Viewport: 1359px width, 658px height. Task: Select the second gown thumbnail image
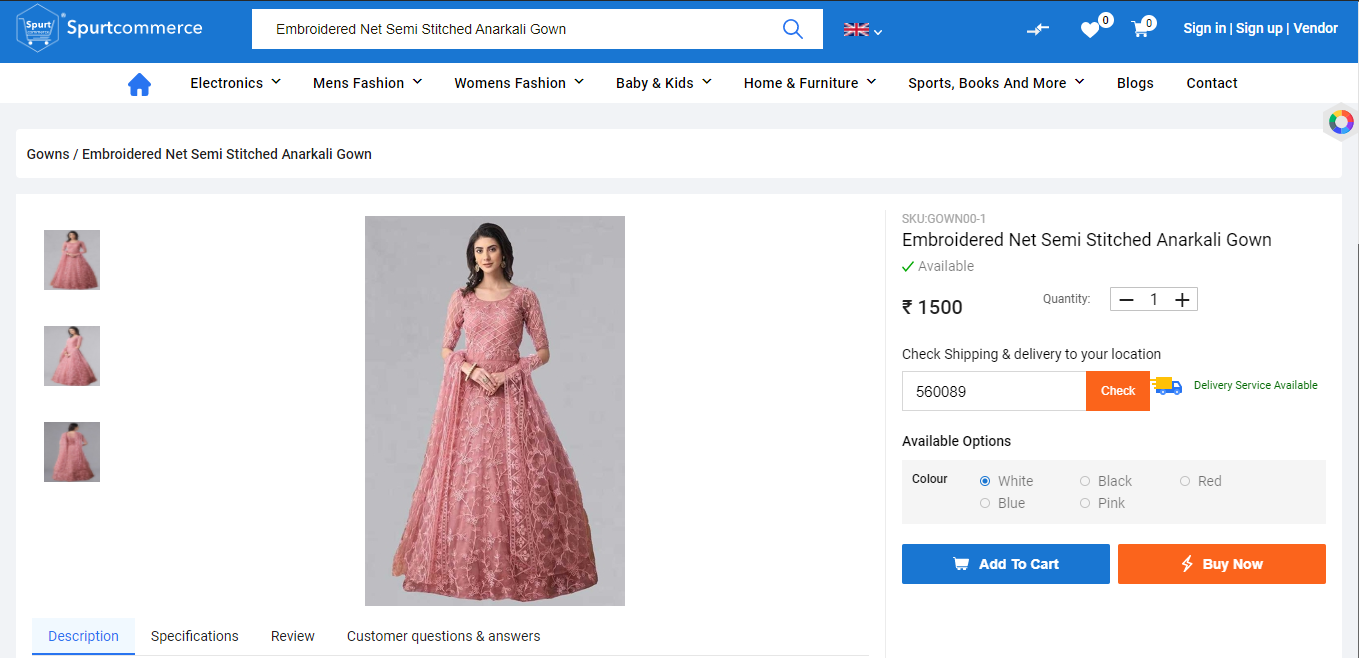coord(72,356)
